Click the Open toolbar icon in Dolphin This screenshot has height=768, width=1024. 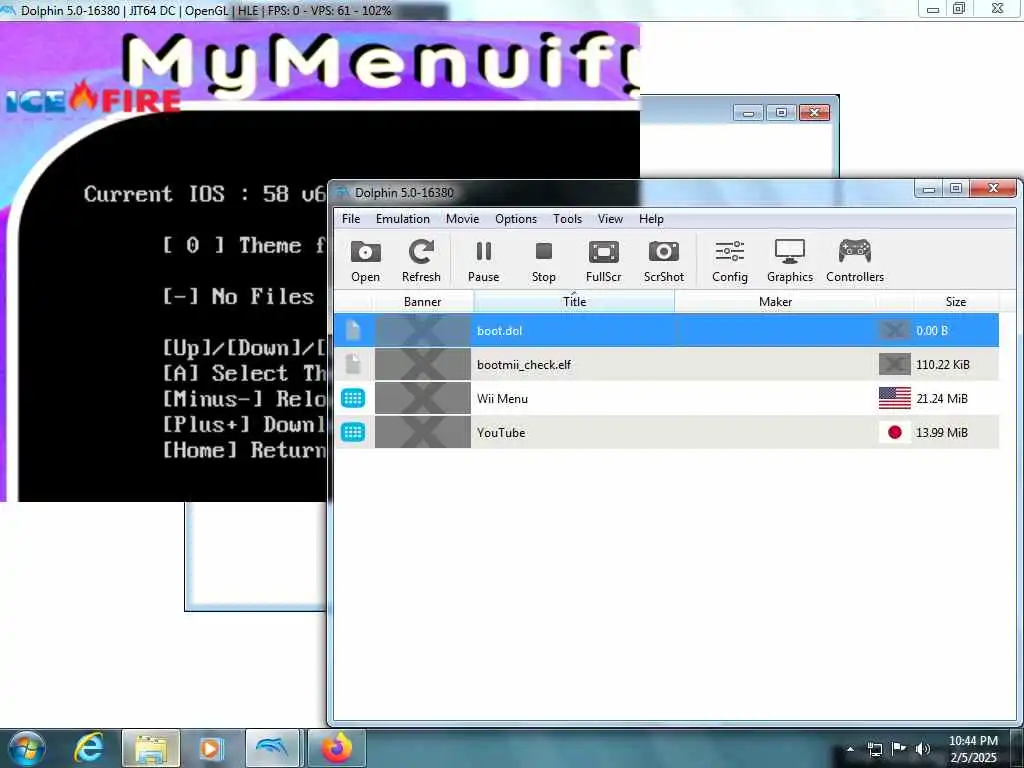point(365,261)
